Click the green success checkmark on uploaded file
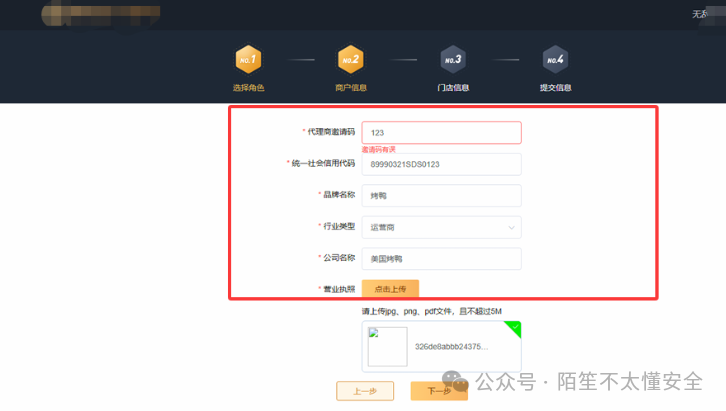This screenshot has height=411, width=726. [x=514, y=327]
